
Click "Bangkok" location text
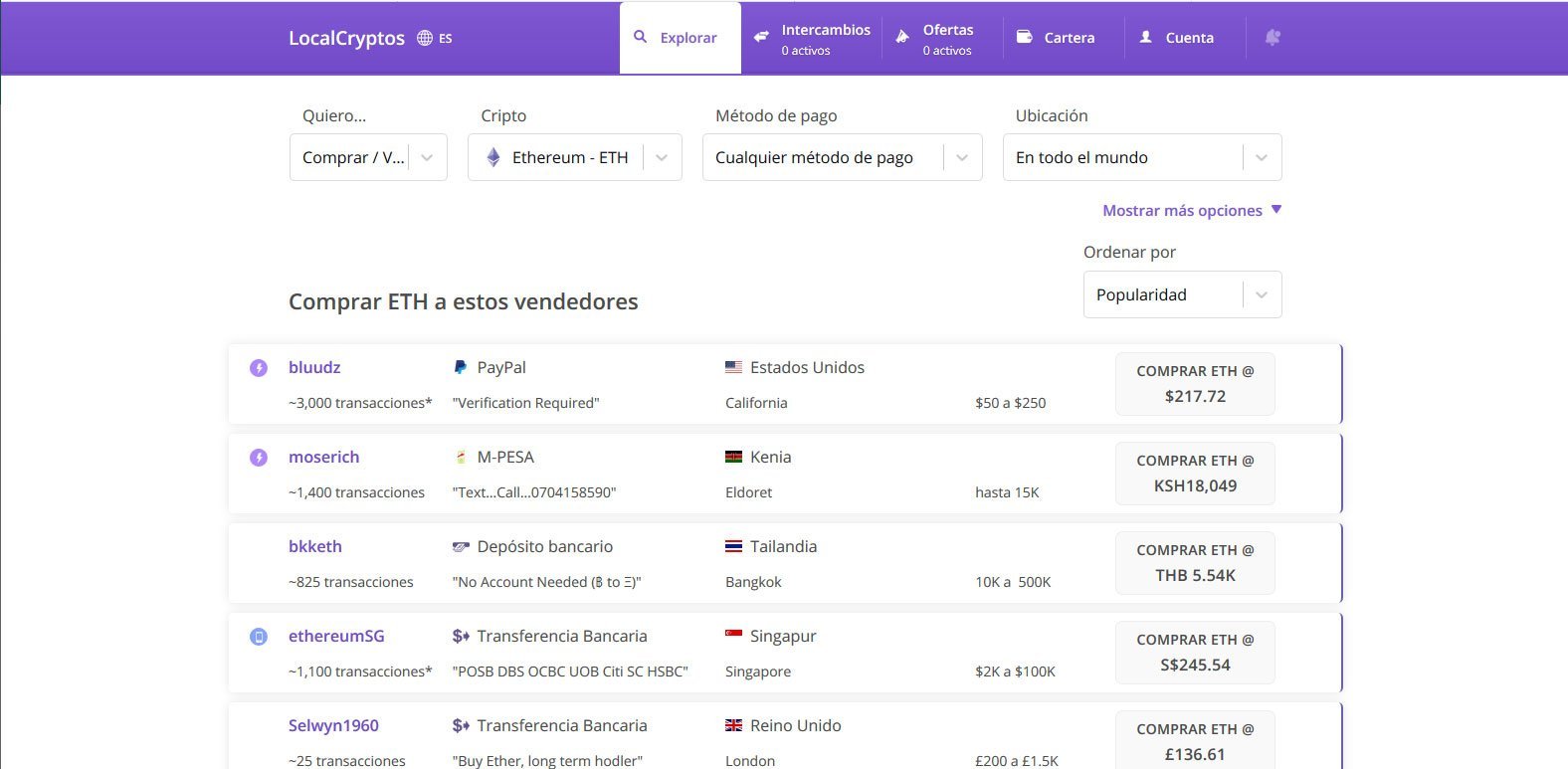coord(754,582)
